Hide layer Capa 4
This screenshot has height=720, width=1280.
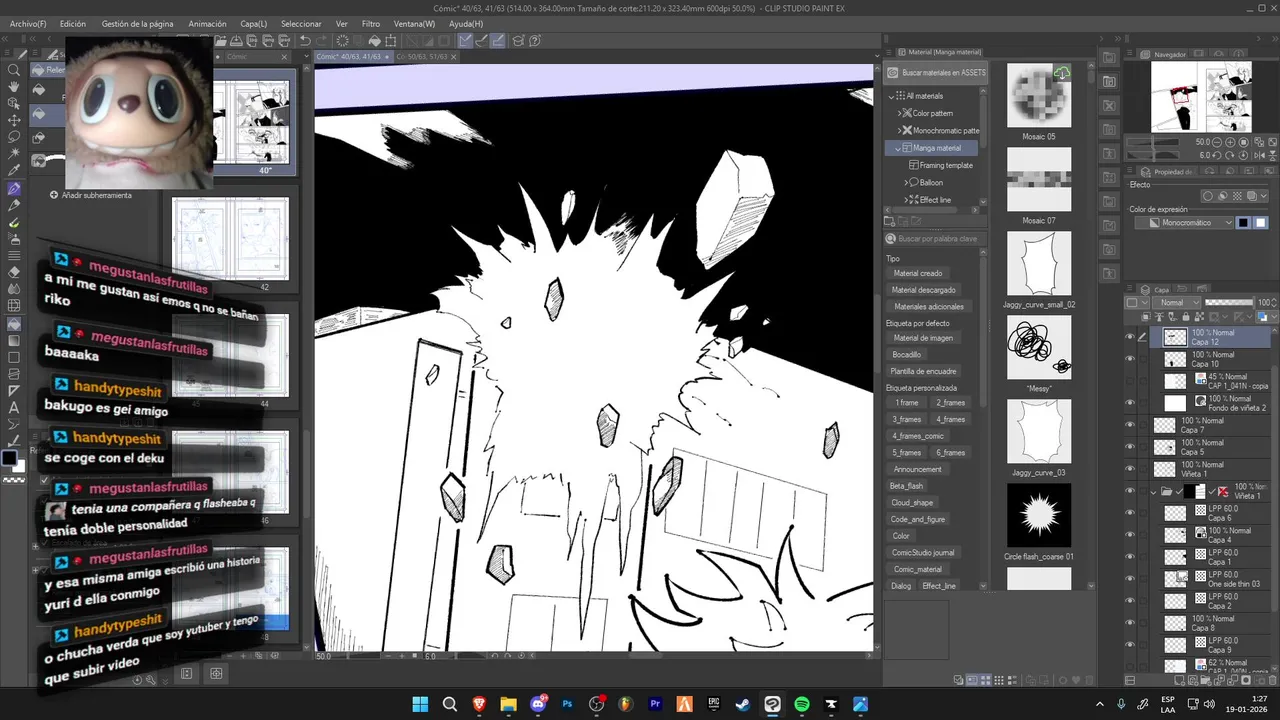tap(1130, 535)
